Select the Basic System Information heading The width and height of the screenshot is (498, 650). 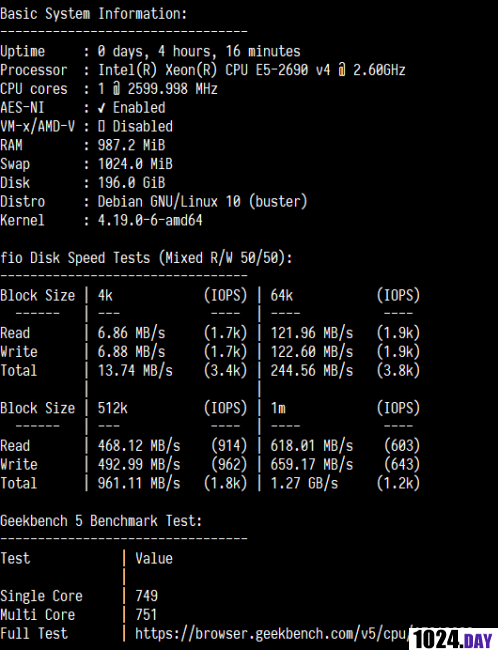[94, 14]
